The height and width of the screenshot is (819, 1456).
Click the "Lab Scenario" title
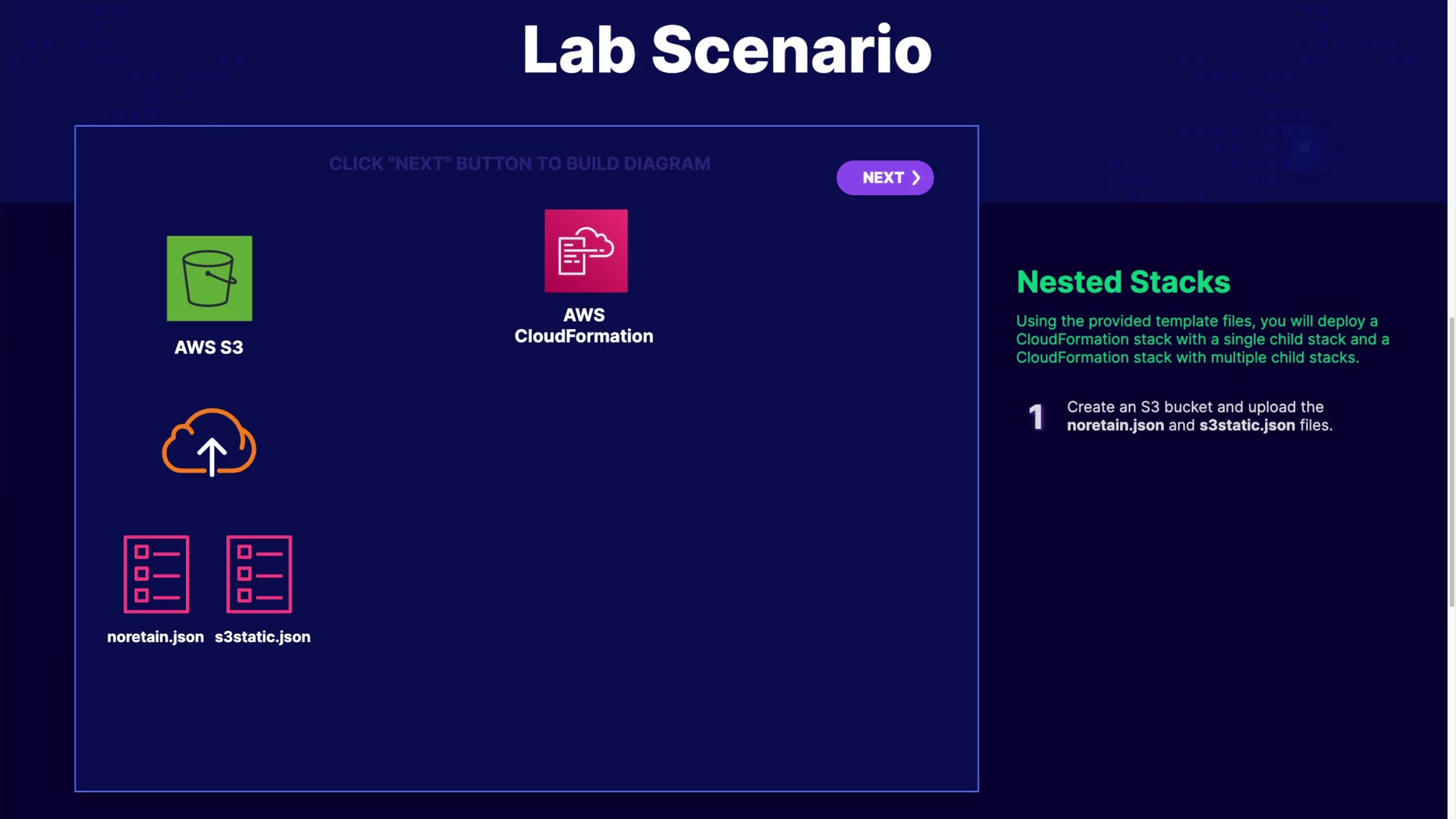click(726, 50)
